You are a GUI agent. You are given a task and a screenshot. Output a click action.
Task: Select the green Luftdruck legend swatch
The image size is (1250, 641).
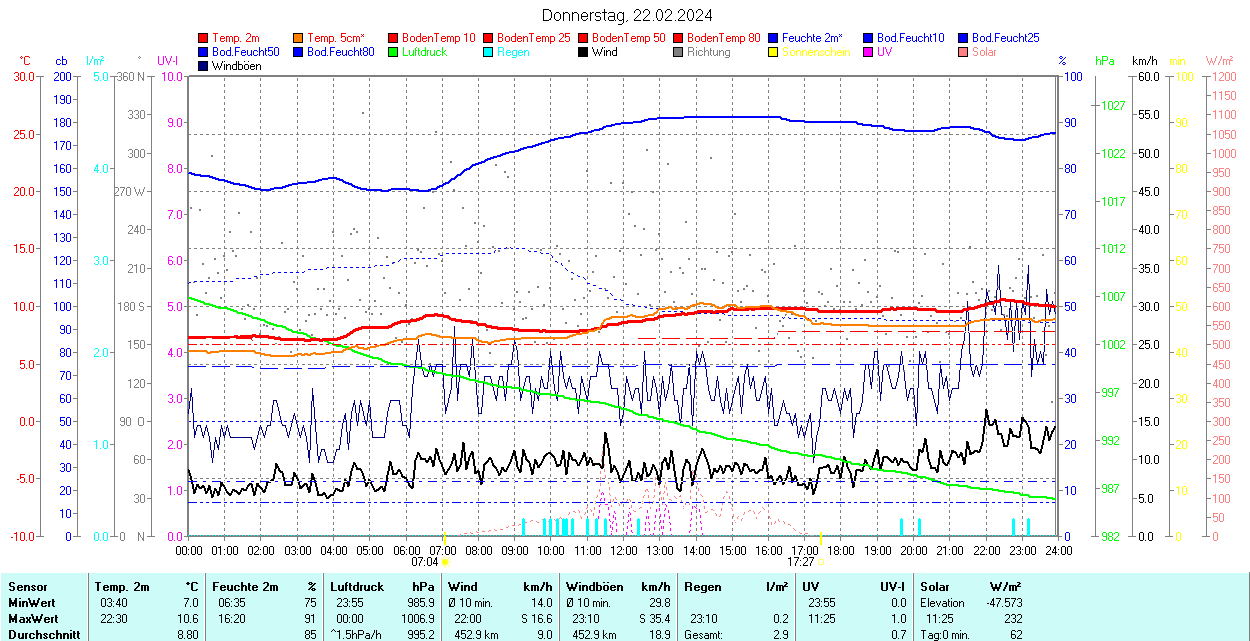pyautogui.click(x=393, y=52)
